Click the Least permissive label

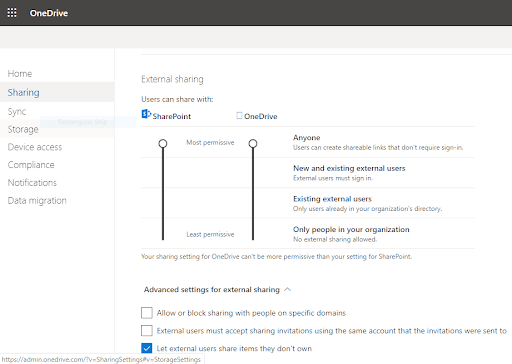click(210, 235)
